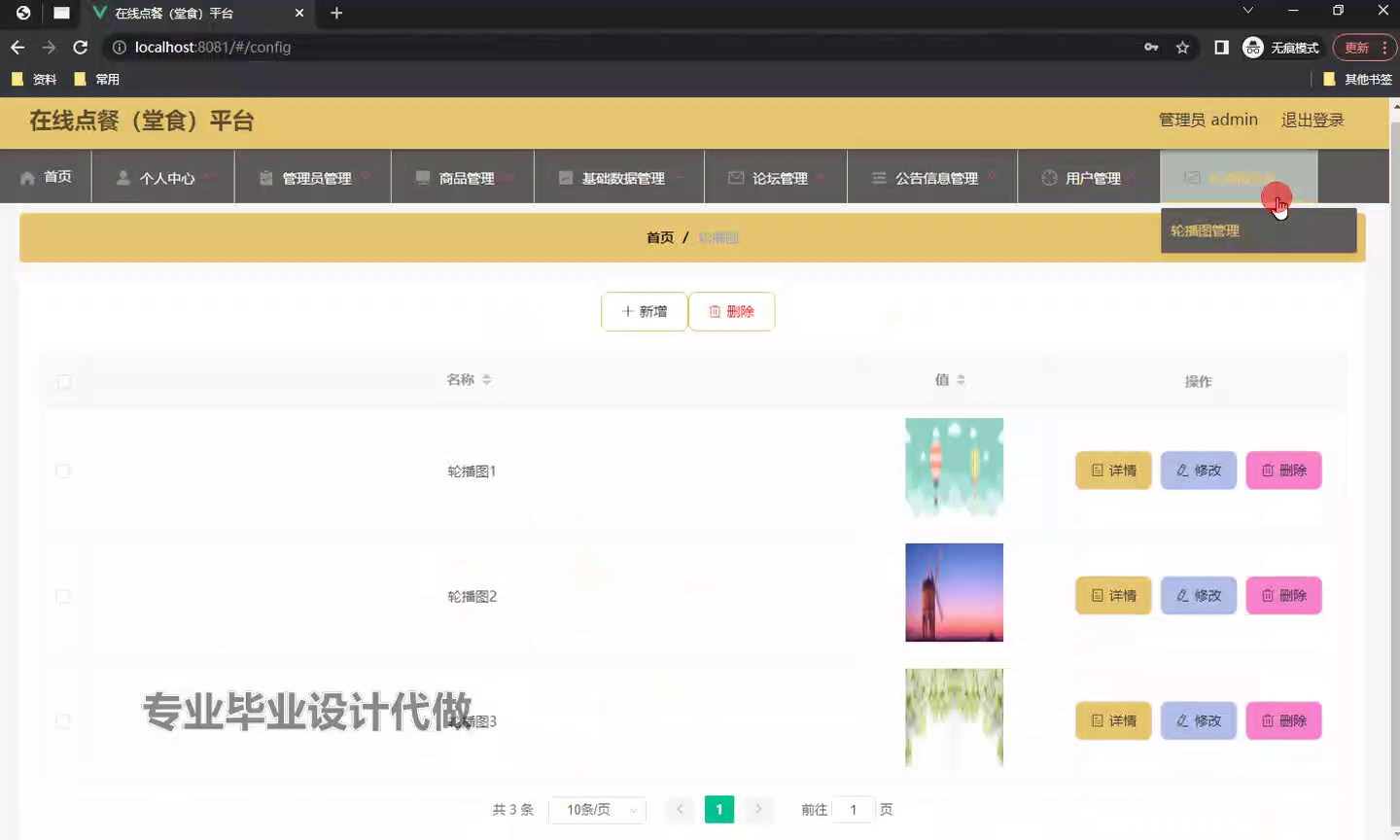
Task: Click the 前往 page number input field
Action: (854, 809)
